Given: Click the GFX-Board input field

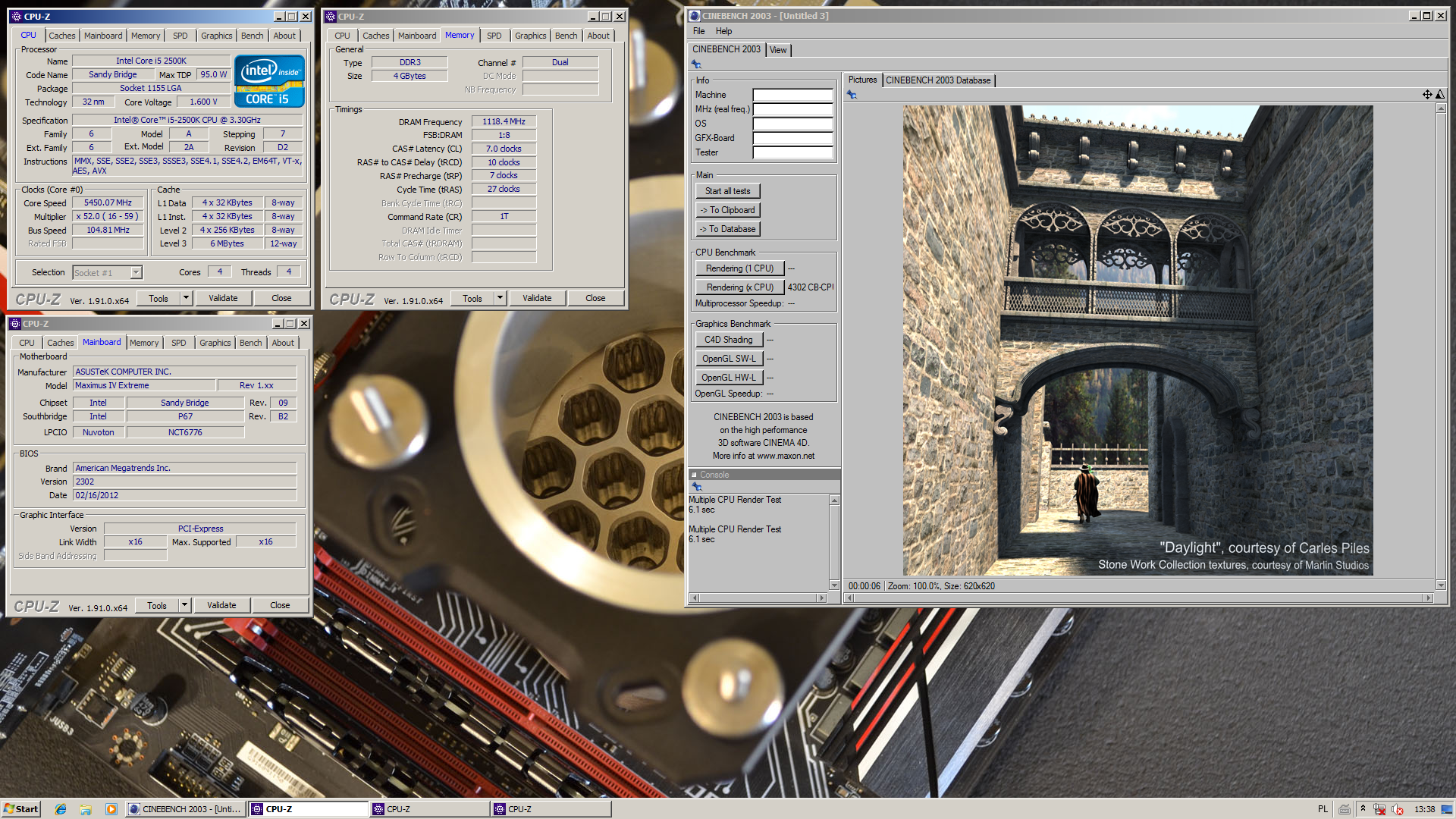Looking at the screenshot, I should [792, 138].
